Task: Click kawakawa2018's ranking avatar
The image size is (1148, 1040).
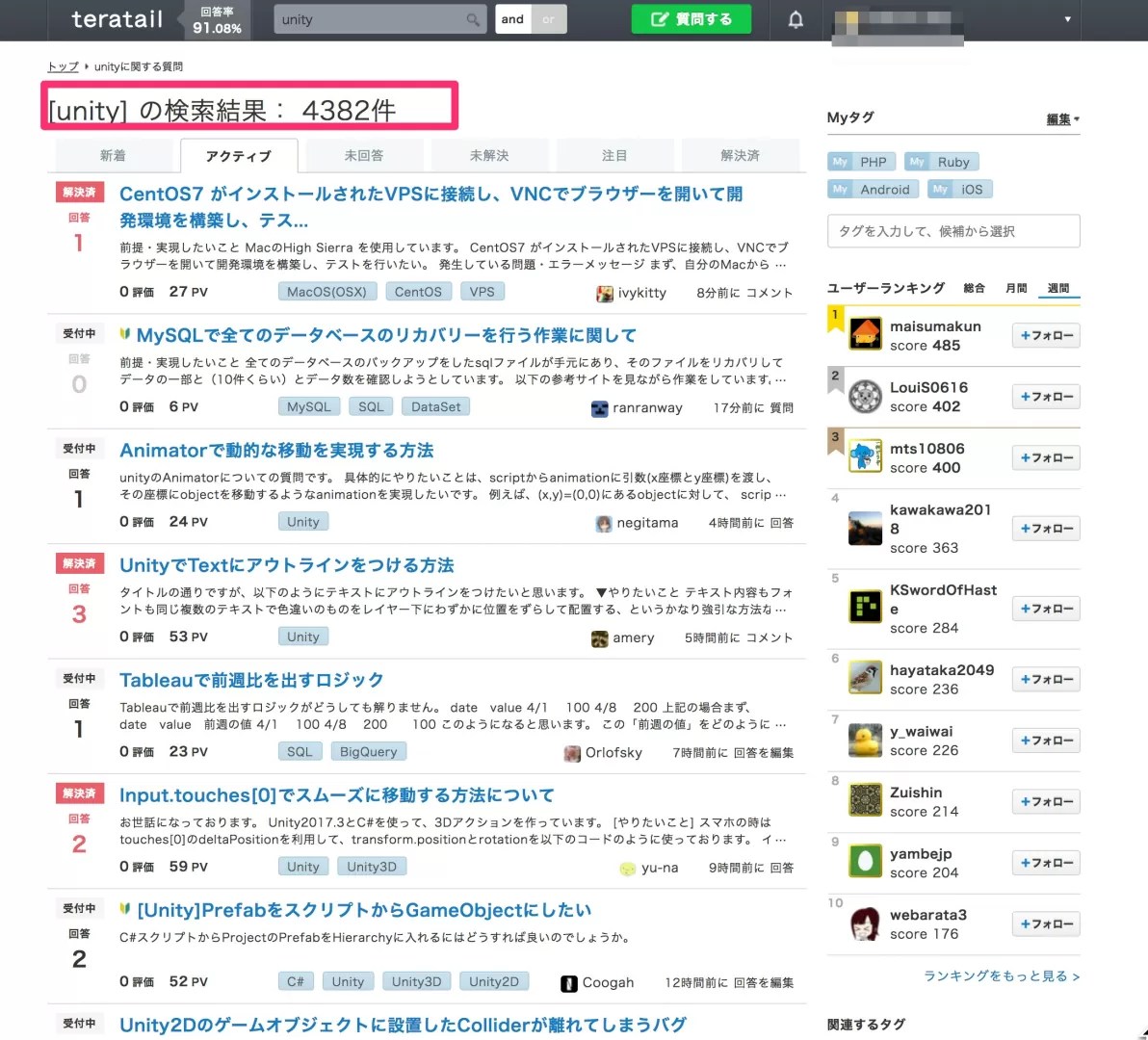Action: tap(865, 529)
